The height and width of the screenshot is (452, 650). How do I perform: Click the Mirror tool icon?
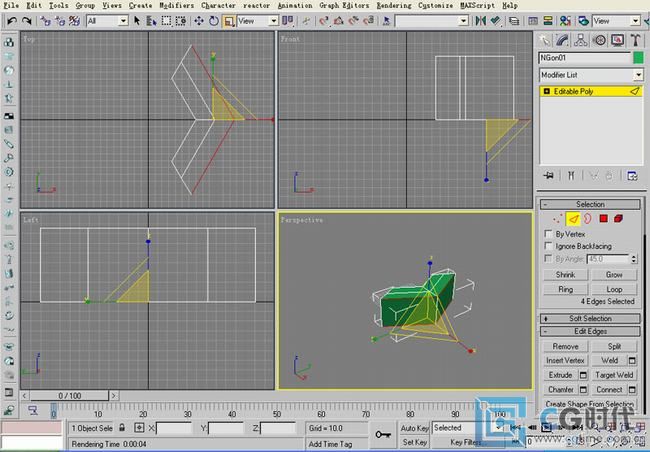(x=480, y=21)
